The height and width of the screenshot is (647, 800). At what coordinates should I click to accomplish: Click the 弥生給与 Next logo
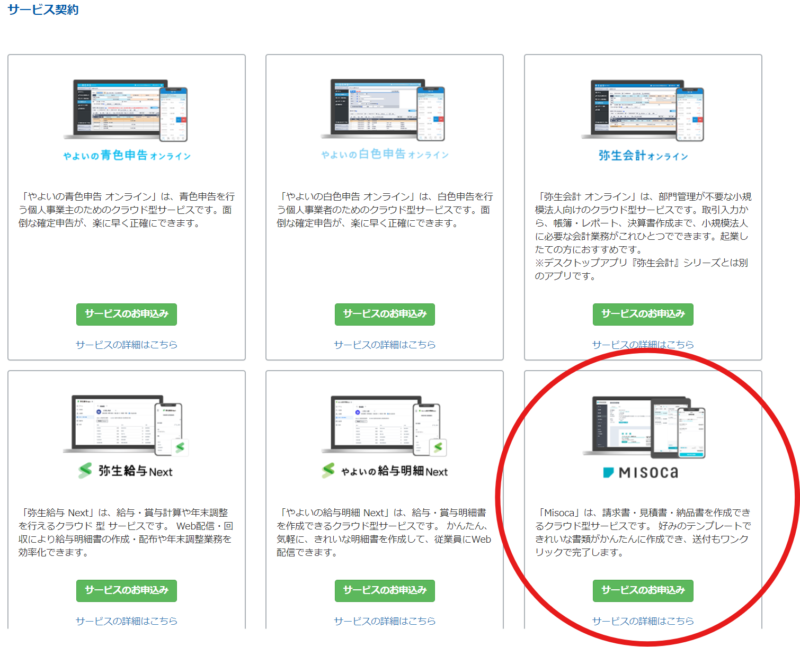tap(126, 470)
